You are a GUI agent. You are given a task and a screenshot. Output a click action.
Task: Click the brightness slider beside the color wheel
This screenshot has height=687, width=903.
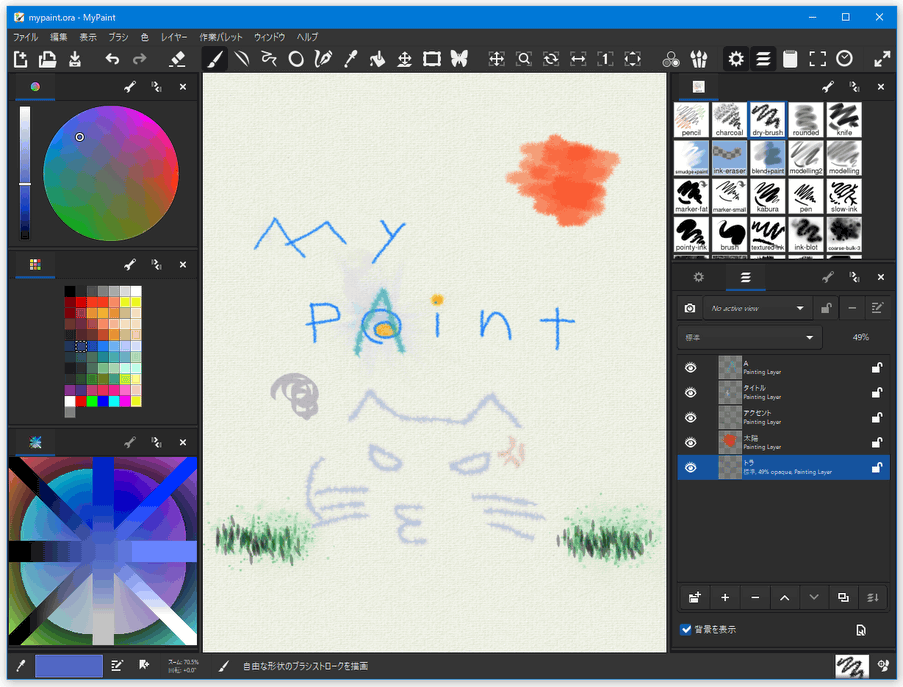(x=25, y=172)
